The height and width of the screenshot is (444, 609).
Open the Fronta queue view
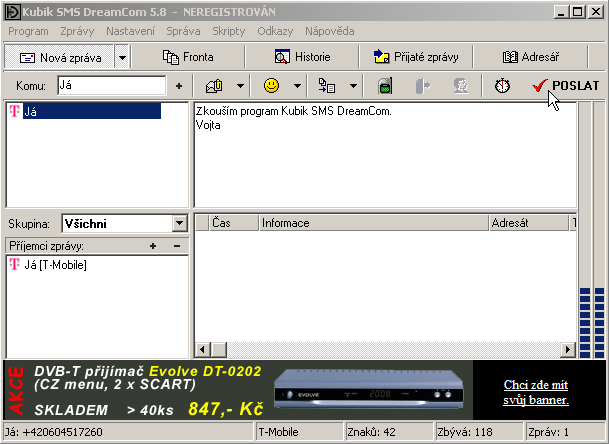(188, 57)
